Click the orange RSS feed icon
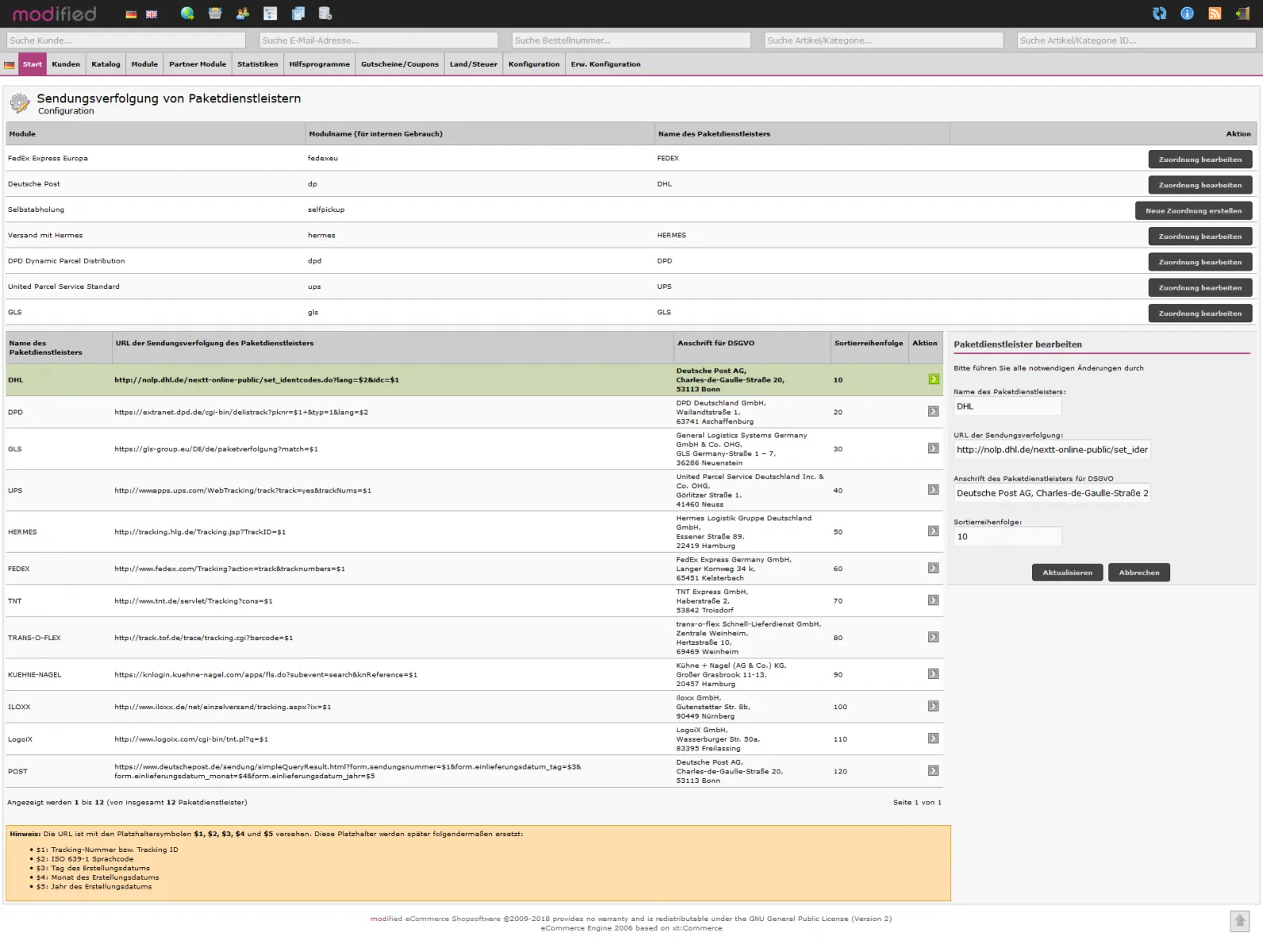This screenshot has width=1263, height=952. tap(1214, 13)
